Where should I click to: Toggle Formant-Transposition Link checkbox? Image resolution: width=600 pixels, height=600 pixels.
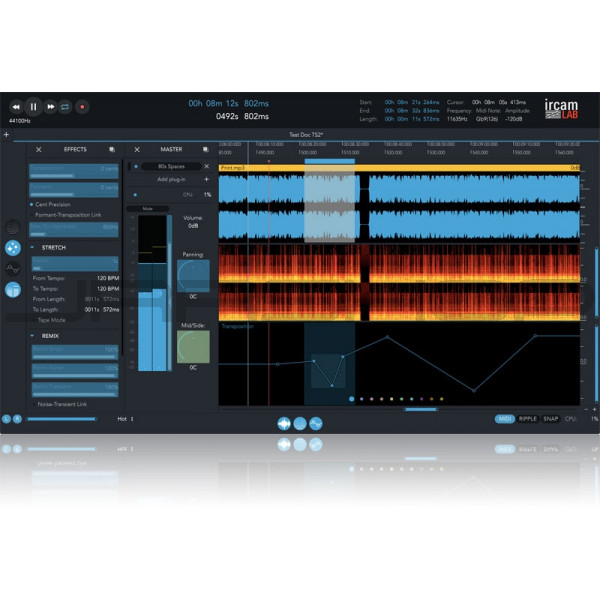point(30,214)
